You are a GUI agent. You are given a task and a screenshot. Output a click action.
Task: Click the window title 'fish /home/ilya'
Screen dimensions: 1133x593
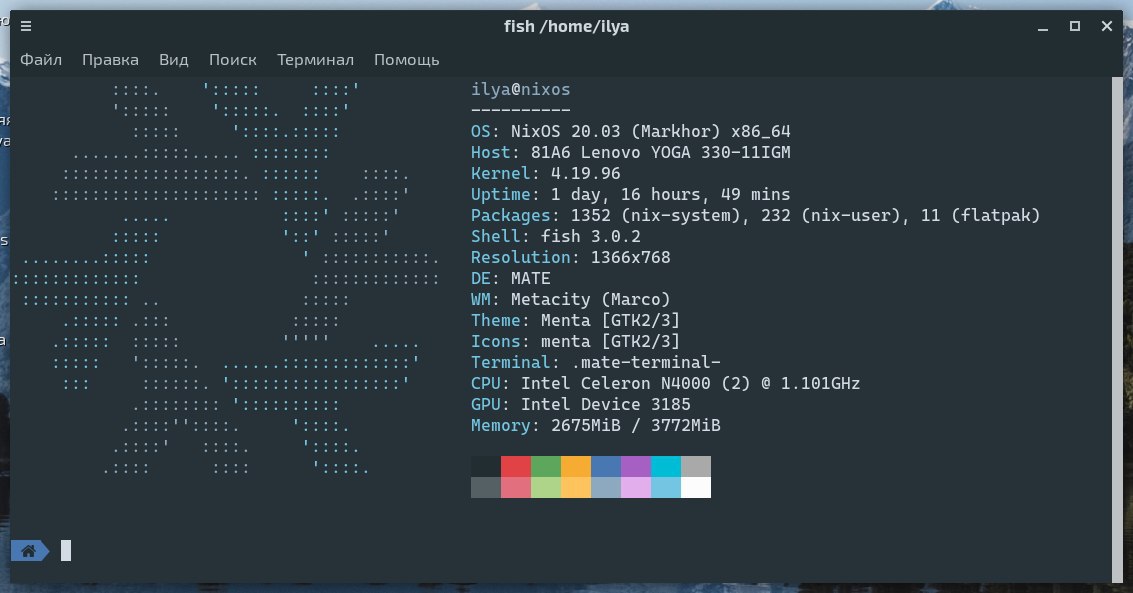click(566, 27)
